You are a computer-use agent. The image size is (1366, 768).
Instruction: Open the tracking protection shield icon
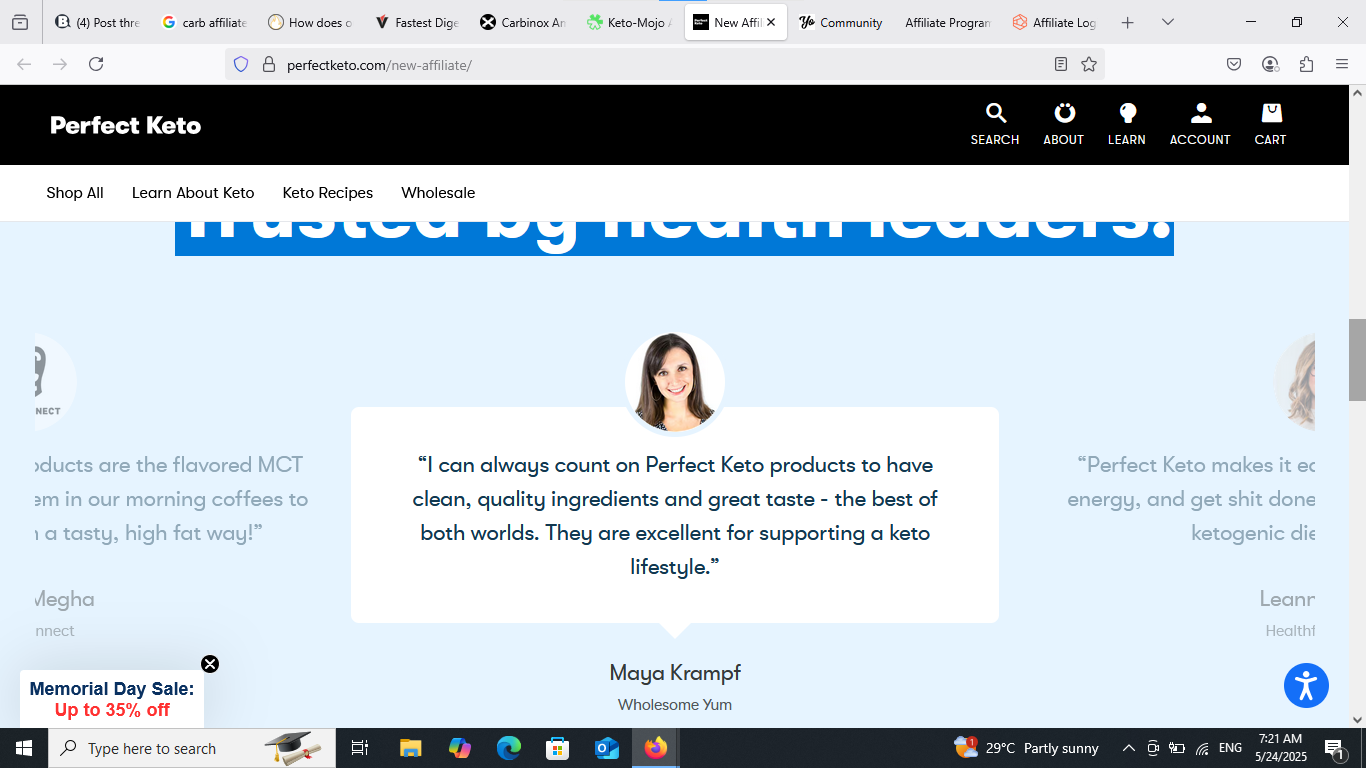click(240, 64)
